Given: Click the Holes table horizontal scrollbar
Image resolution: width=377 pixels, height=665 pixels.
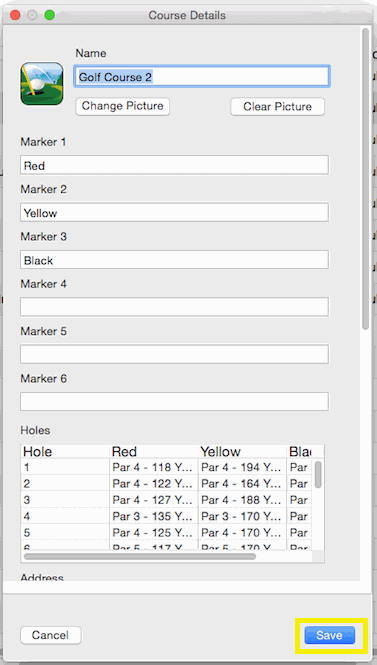Looking at the screenshot, I should (140, 556).
